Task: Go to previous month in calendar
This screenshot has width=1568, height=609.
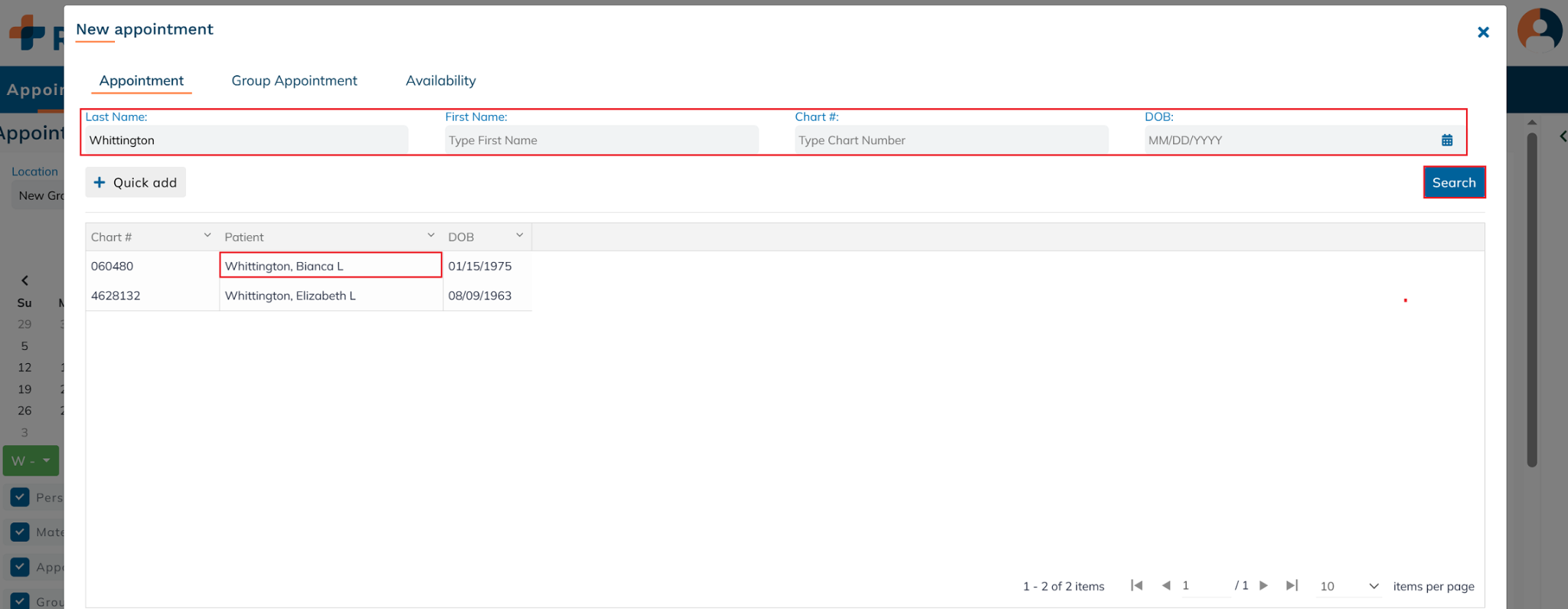Action: tap(24, 280)
